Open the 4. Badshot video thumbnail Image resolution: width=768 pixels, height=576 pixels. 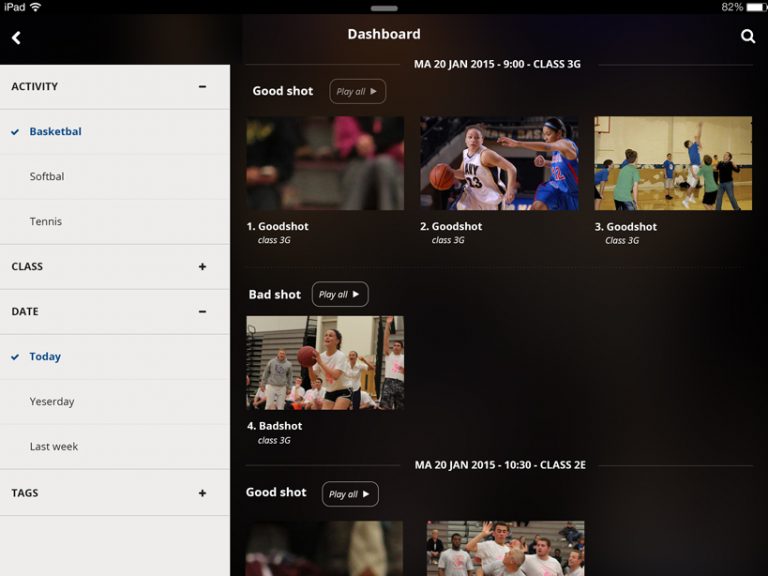(x=325, y=362)
